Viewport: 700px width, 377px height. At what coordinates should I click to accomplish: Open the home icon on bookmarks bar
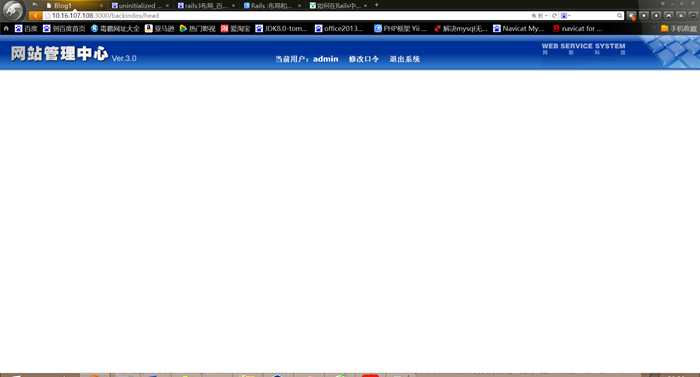coord(6,28)
